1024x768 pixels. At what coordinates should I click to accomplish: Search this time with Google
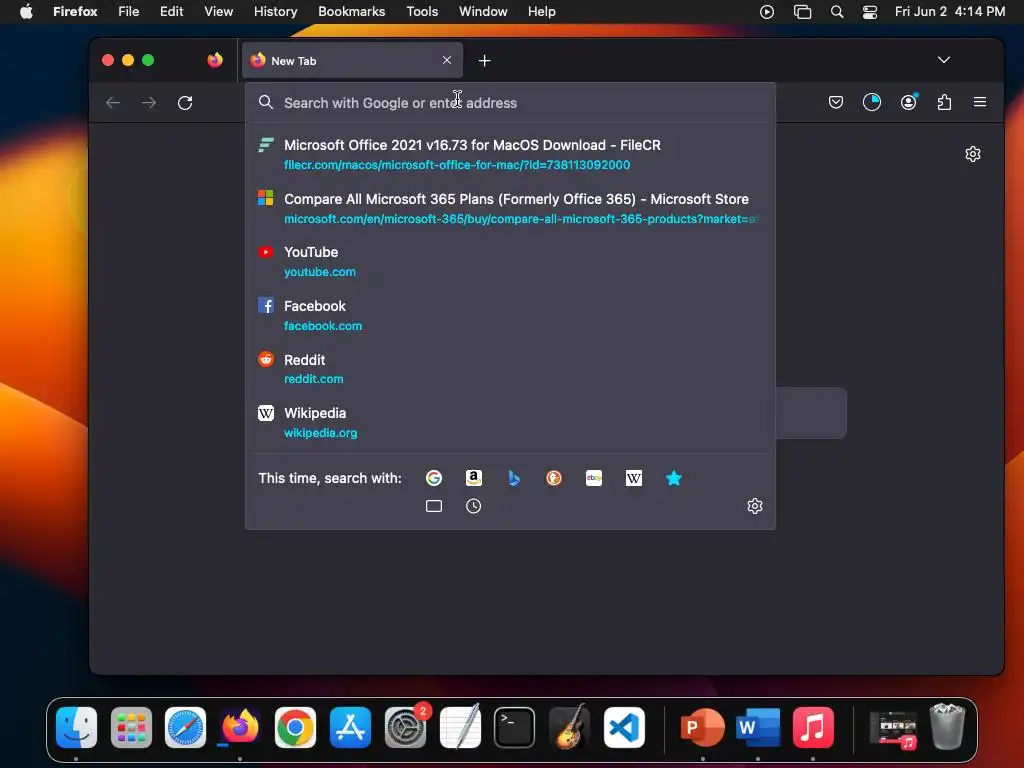(434, 478)
